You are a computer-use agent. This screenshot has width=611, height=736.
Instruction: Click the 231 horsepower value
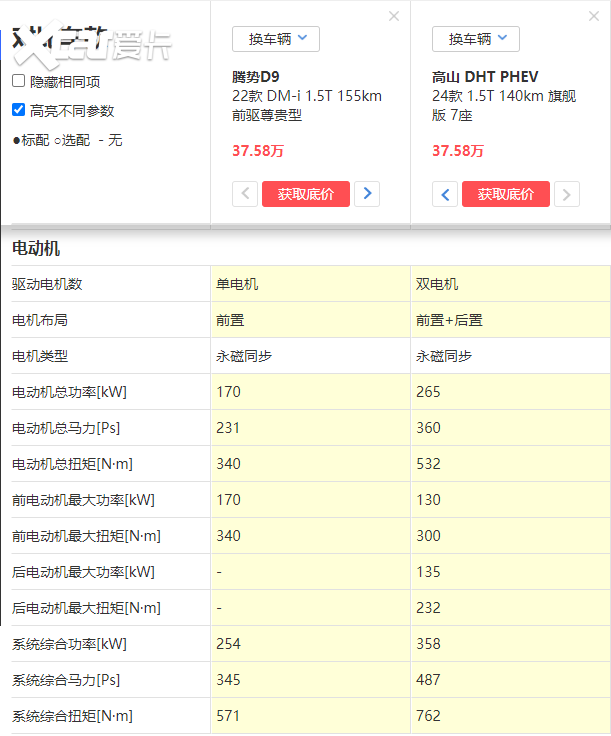pyautogui.click(x=229, y=428)
